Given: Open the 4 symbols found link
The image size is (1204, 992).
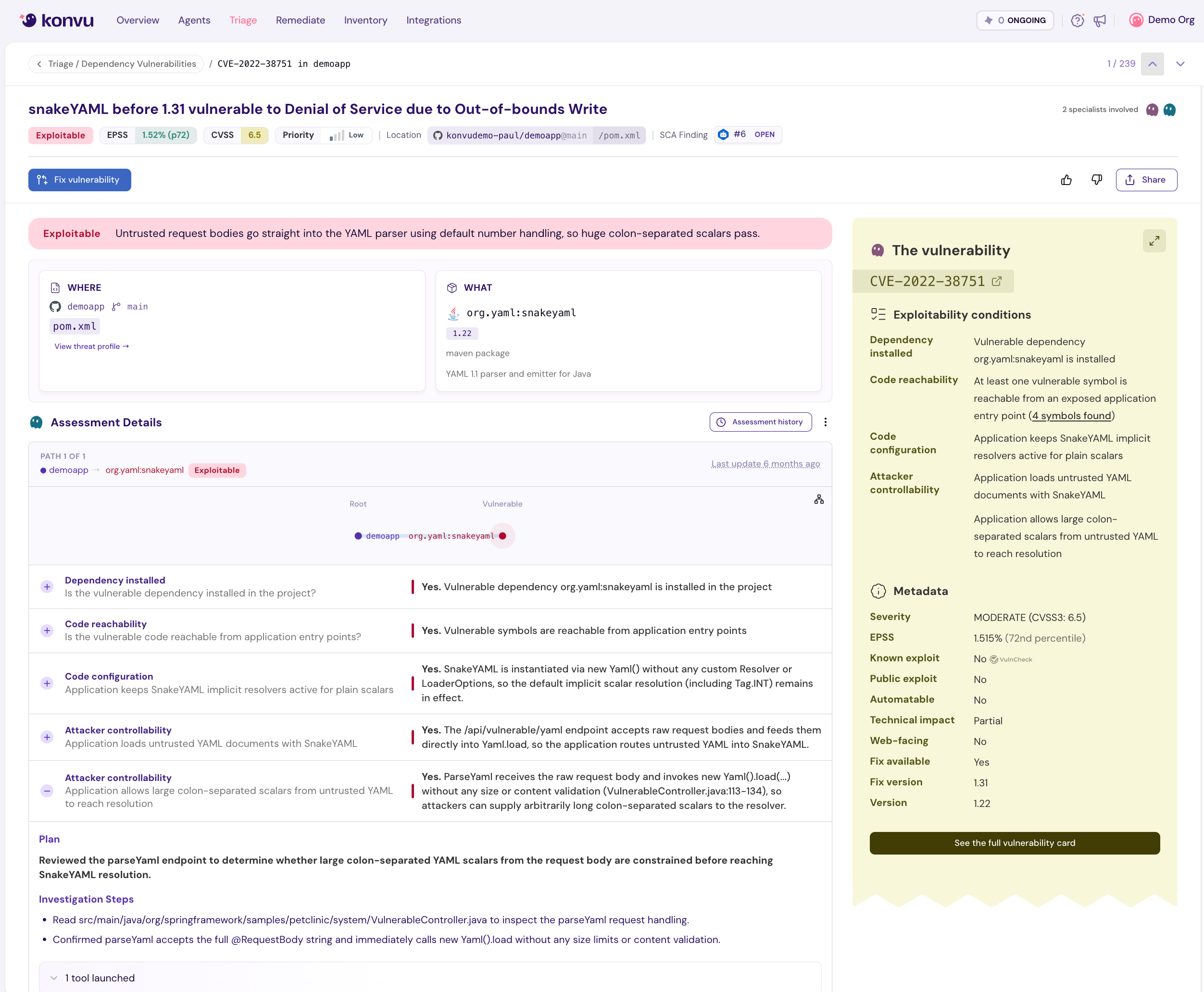Looking at the screenshot, I should (x=1071, y=416).
